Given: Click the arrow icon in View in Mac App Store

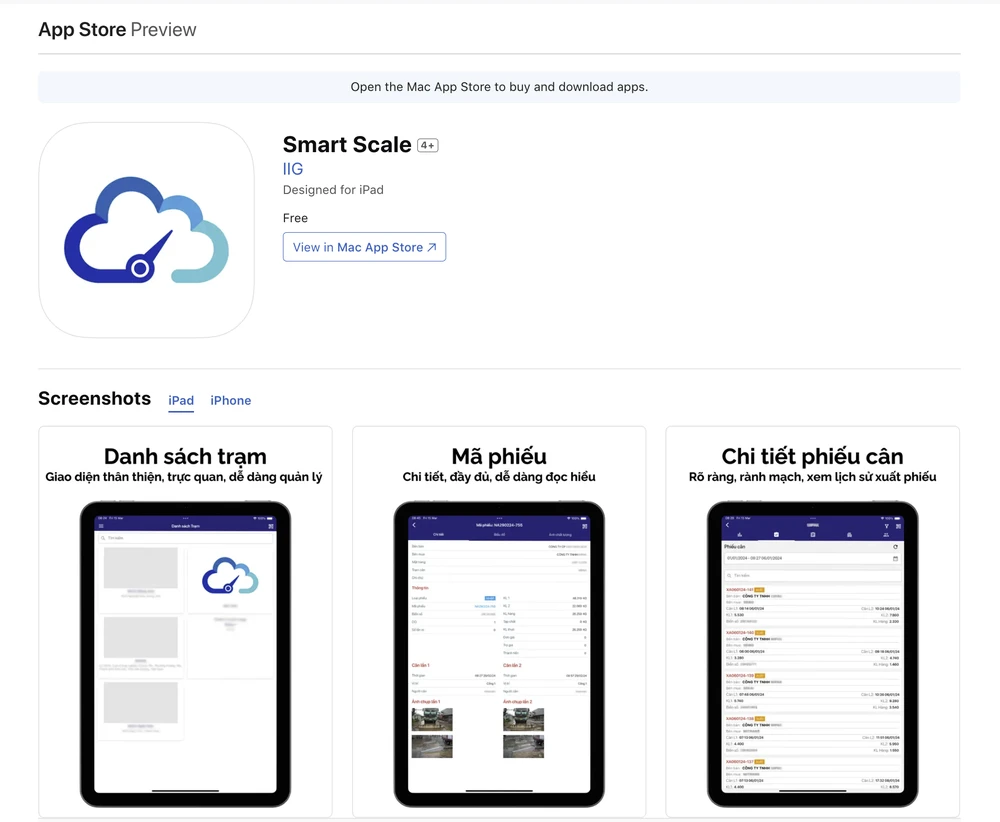Looking at the screenshot, I should 432,247.
